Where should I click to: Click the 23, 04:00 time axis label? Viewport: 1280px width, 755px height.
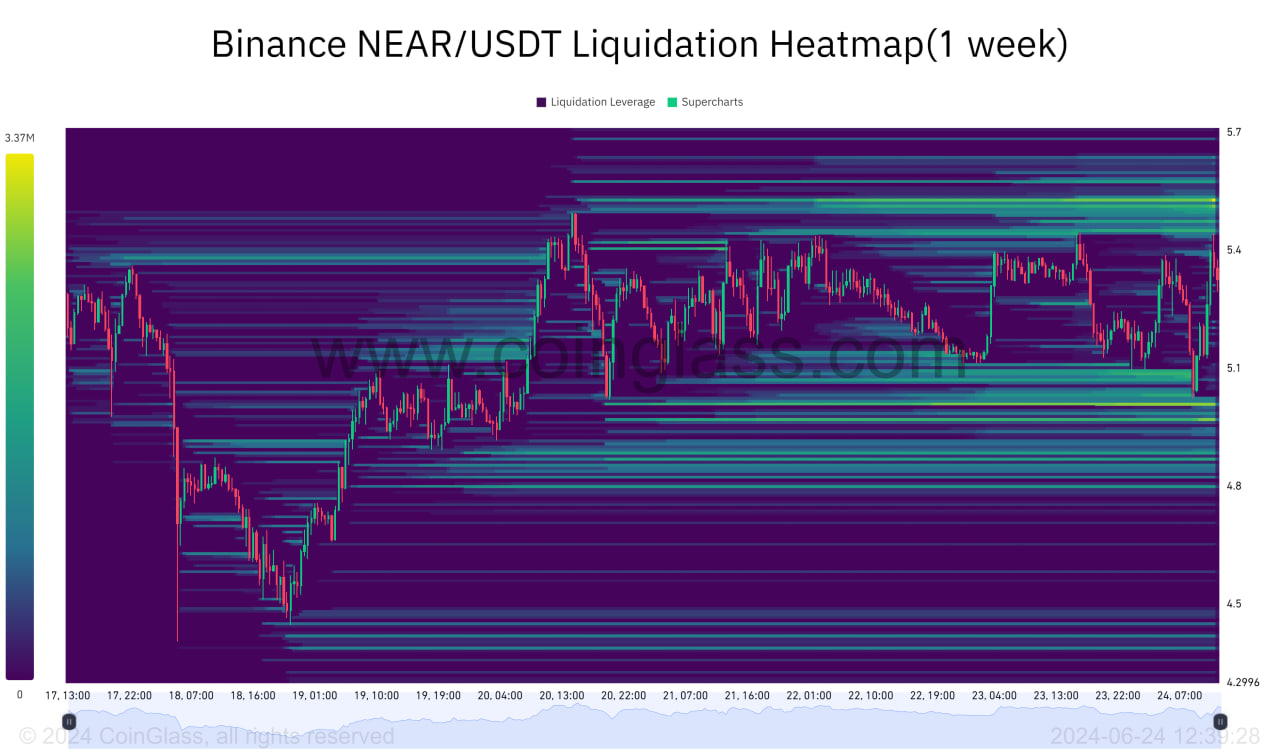[x=994, y=695]
